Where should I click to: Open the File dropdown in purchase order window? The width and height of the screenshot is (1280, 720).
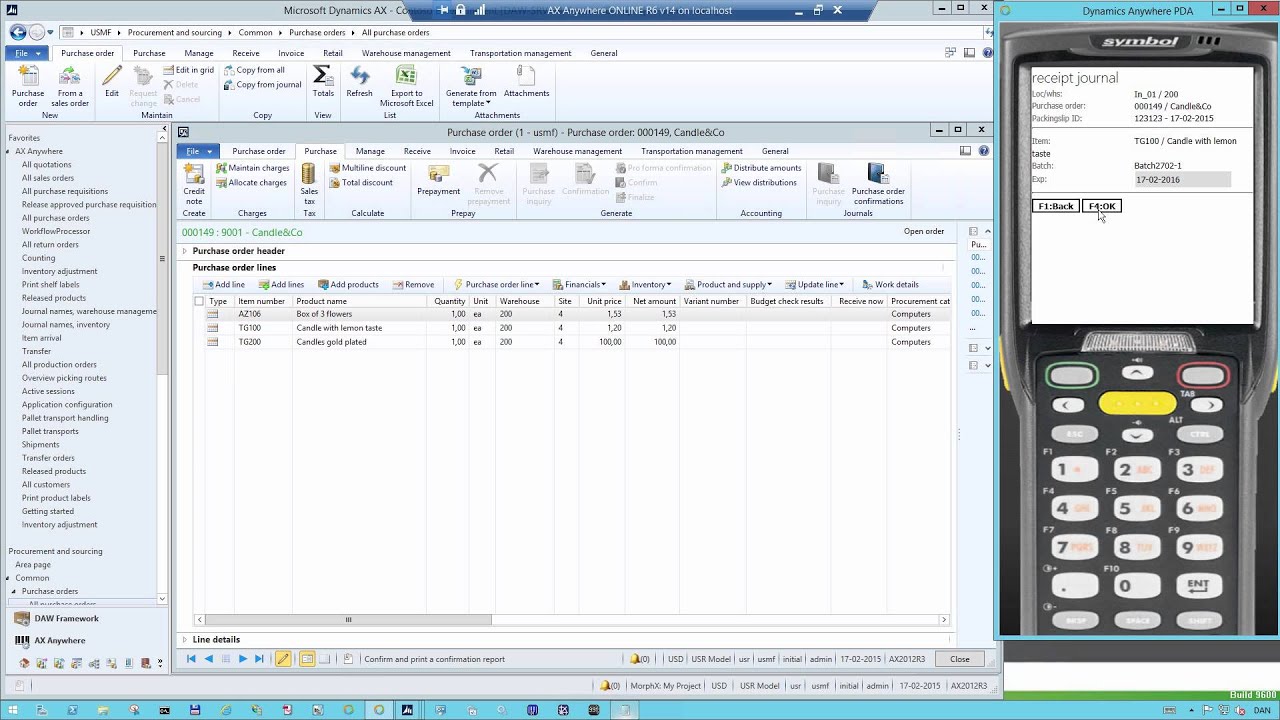(x=199, y=151)
